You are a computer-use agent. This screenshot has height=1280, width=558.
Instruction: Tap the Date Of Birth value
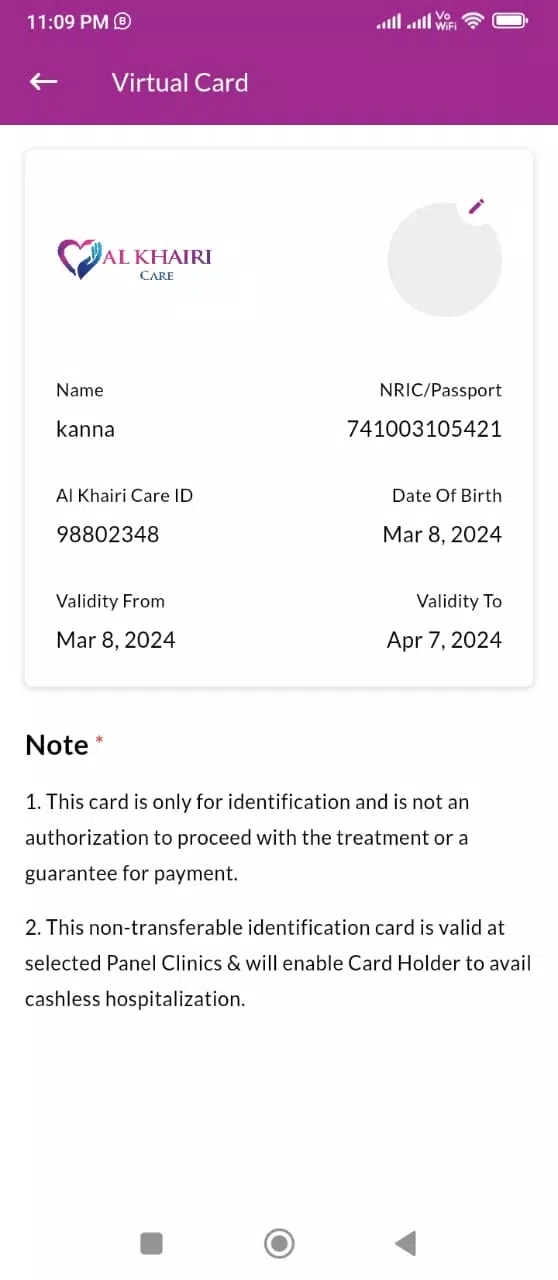coord(442,534)
